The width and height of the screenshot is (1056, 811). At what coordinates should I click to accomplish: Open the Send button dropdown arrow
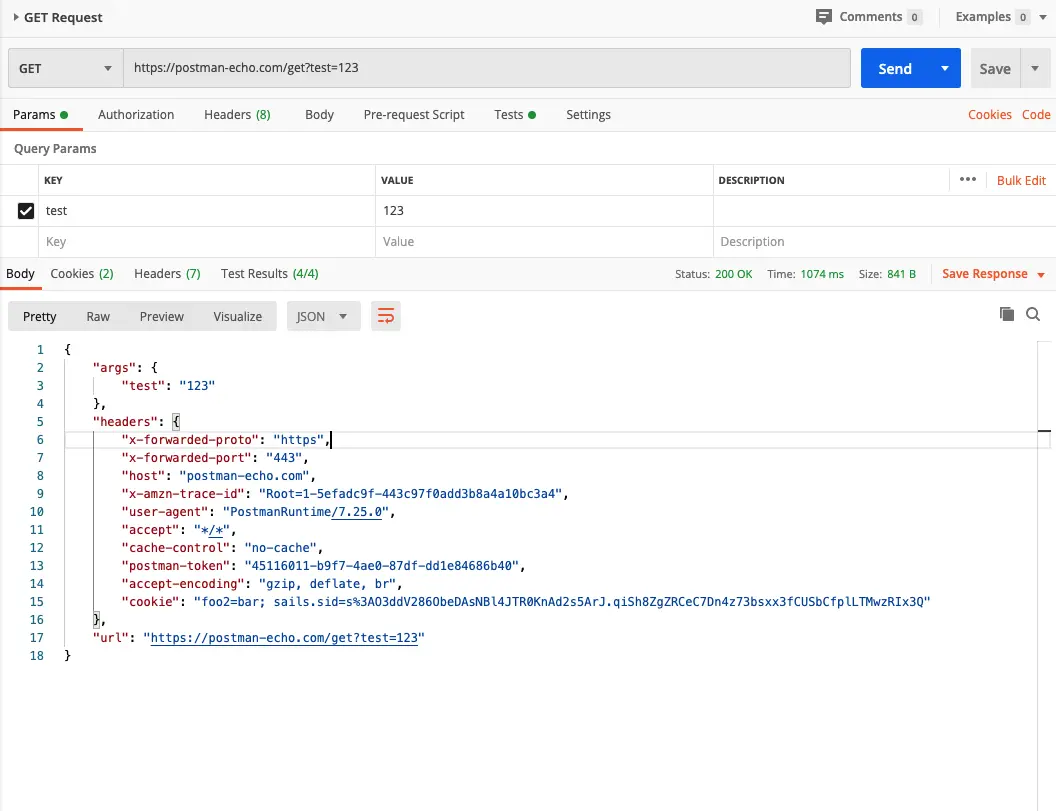(x=945, y=68)
